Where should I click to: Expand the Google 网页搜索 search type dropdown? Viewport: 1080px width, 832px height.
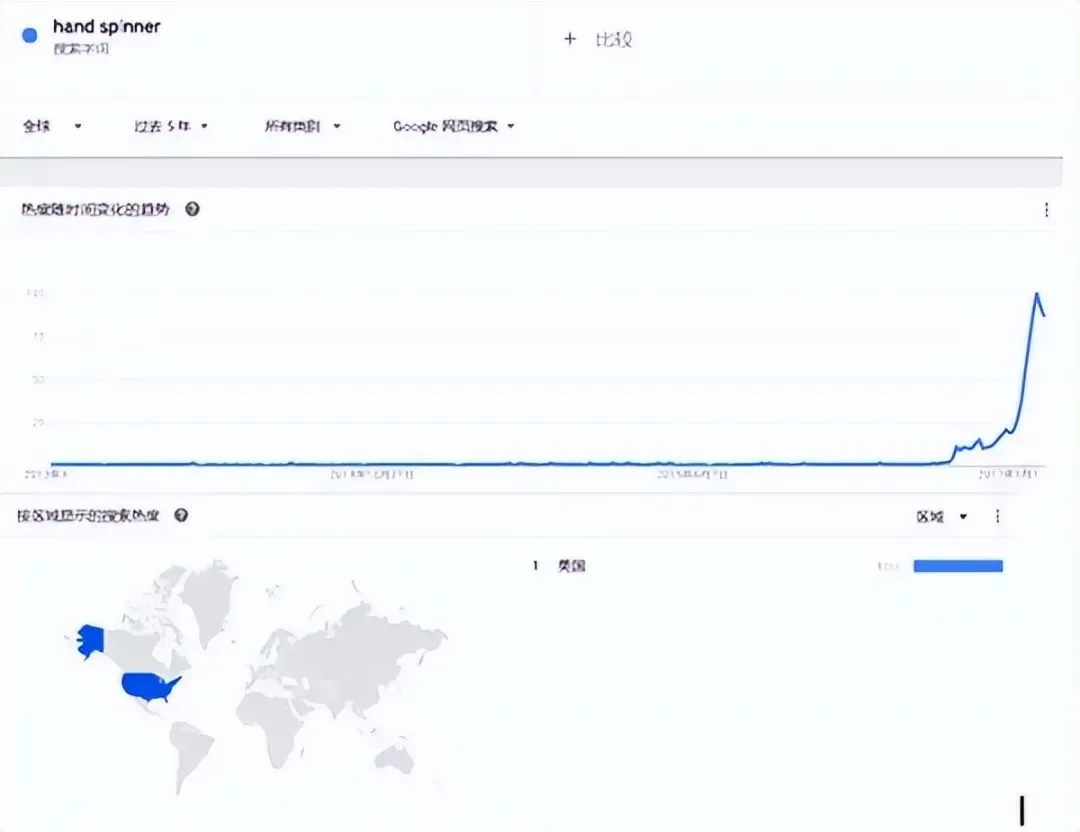click(453, 126)
